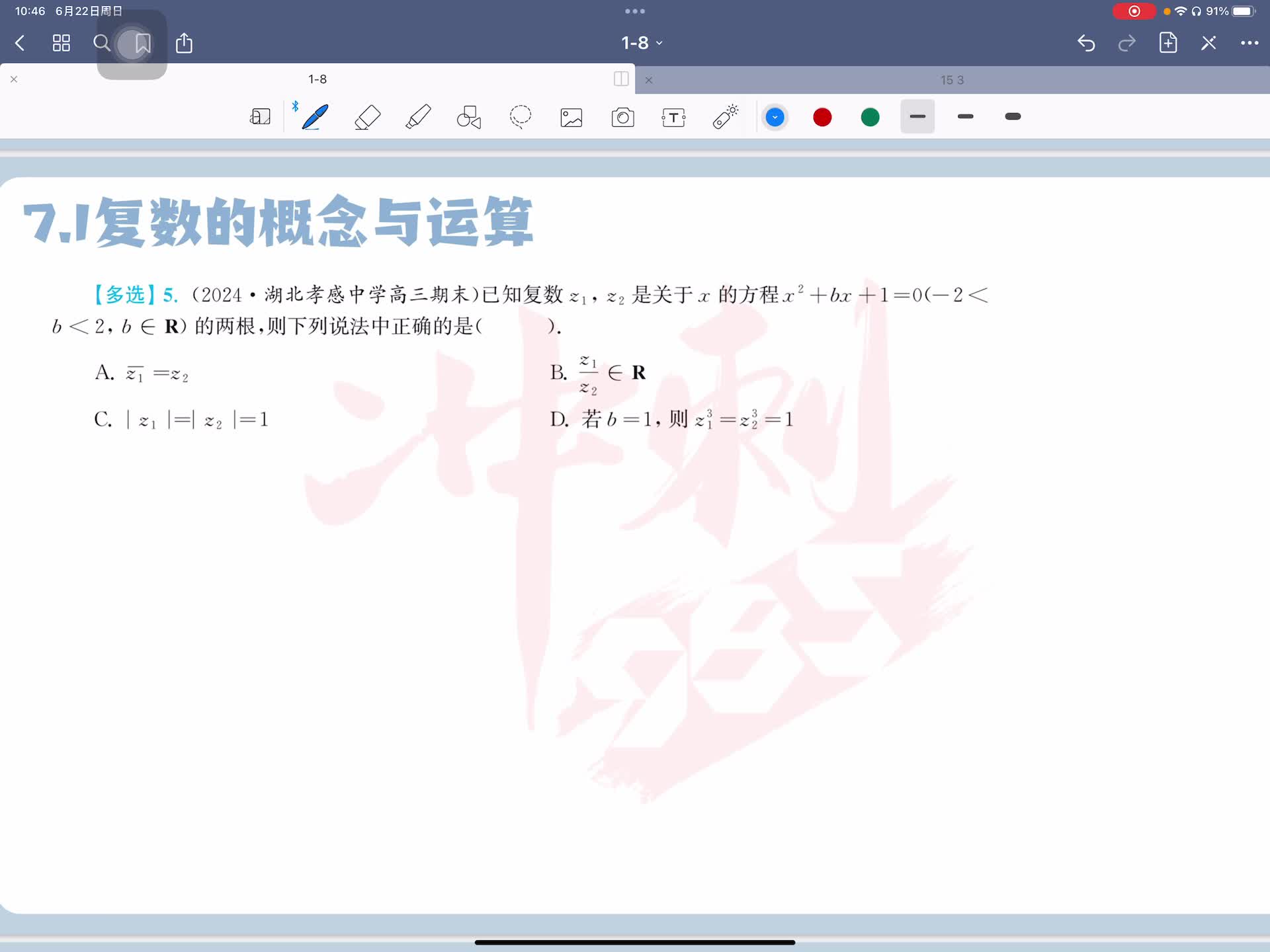Select the Text box tool

[x=673, y=118]
